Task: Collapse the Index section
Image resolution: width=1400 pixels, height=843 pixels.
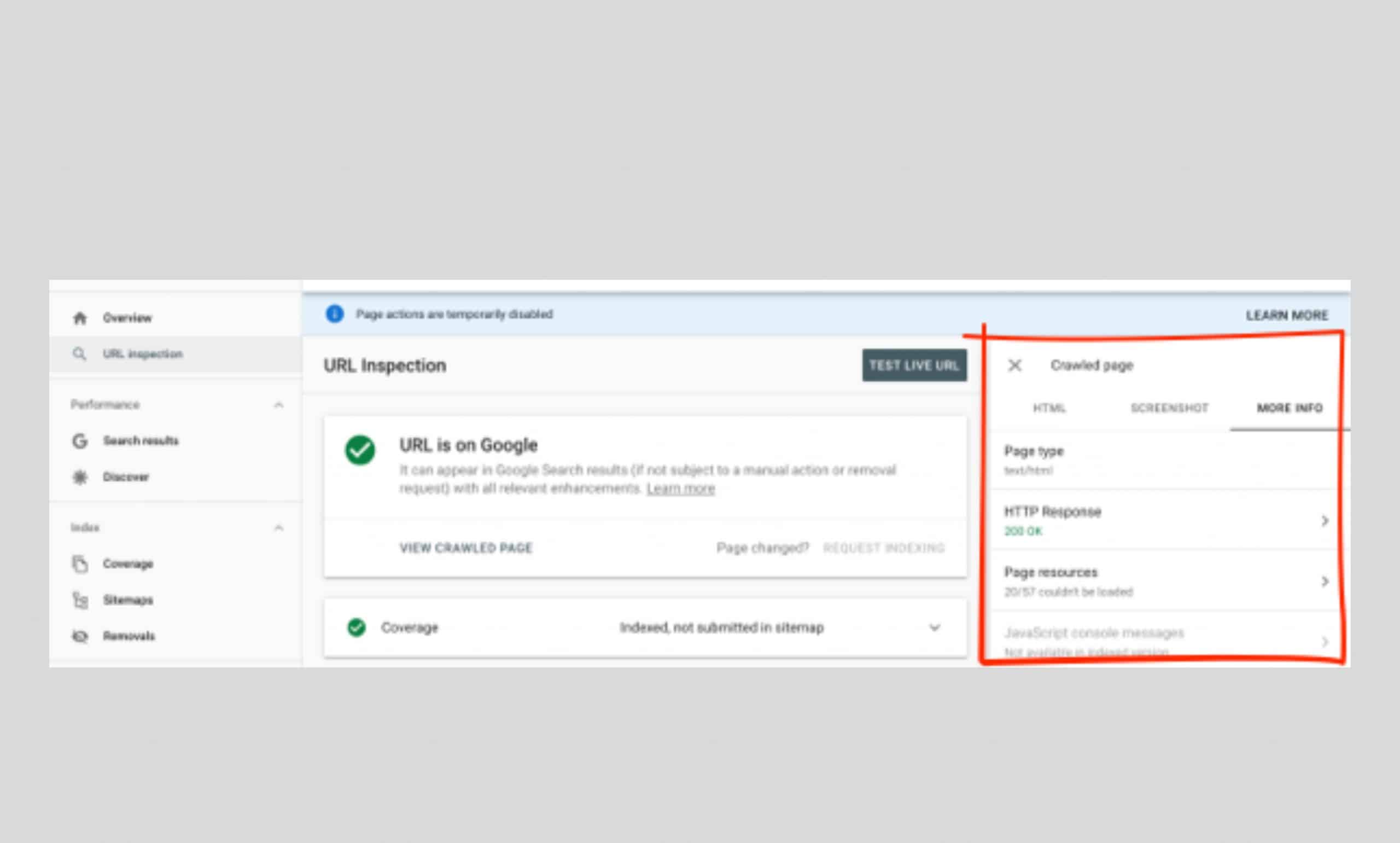Action: 278,528
